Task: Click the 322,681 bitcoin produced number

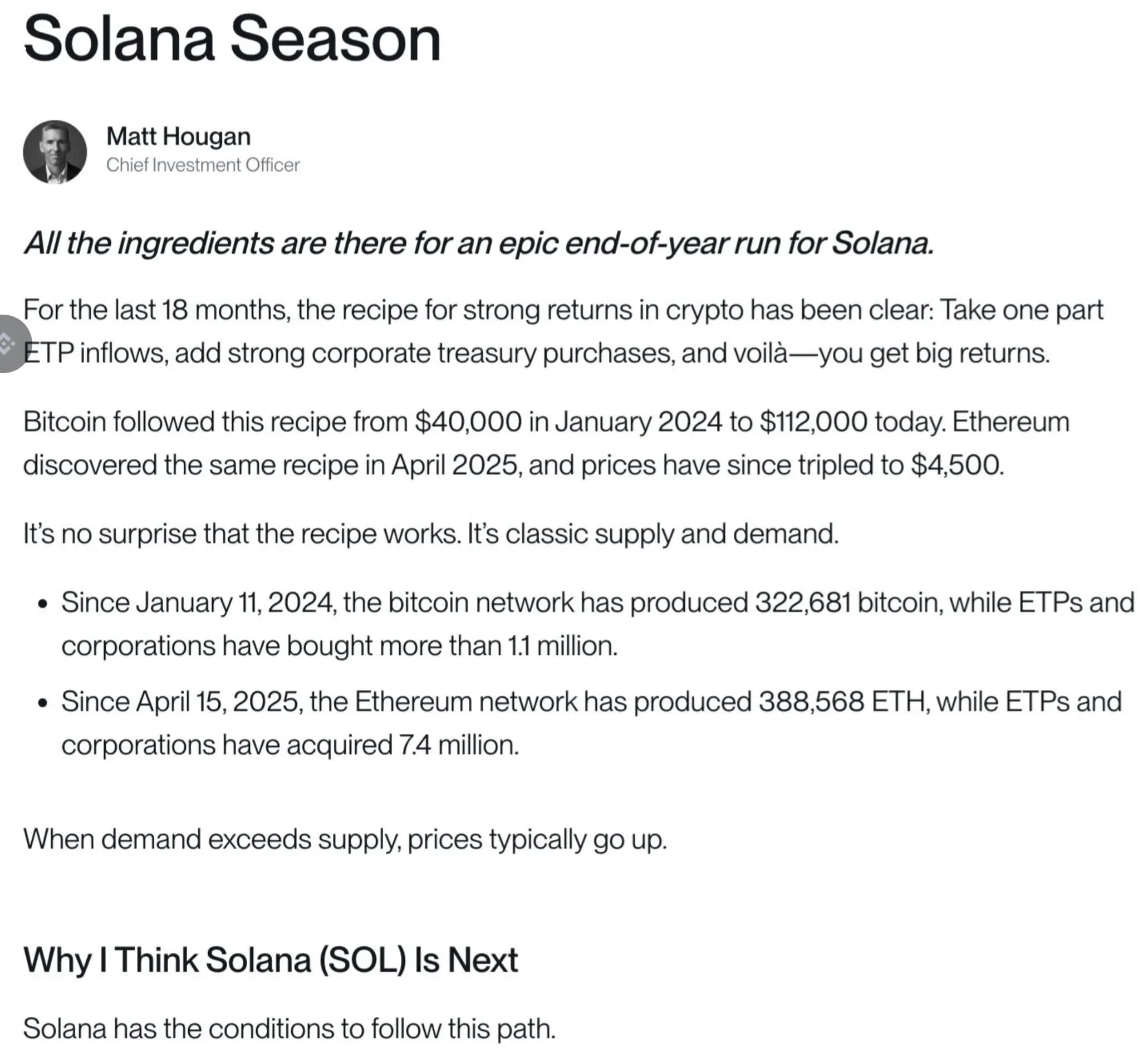Action: pos(803,602)
